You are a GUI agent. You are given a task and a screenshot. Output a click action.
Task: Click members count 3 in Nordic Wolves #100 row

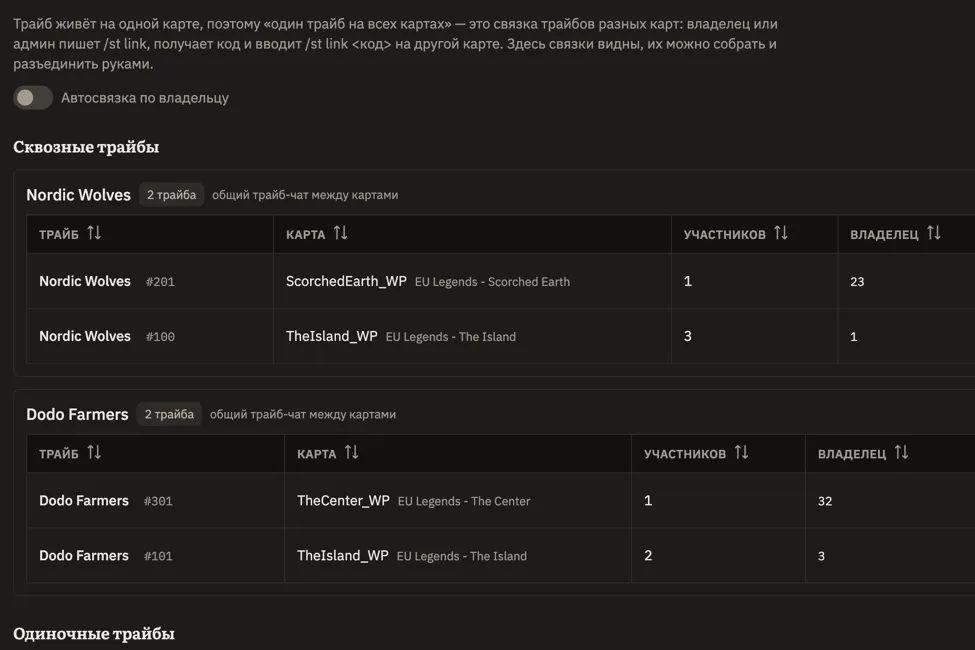688,336
